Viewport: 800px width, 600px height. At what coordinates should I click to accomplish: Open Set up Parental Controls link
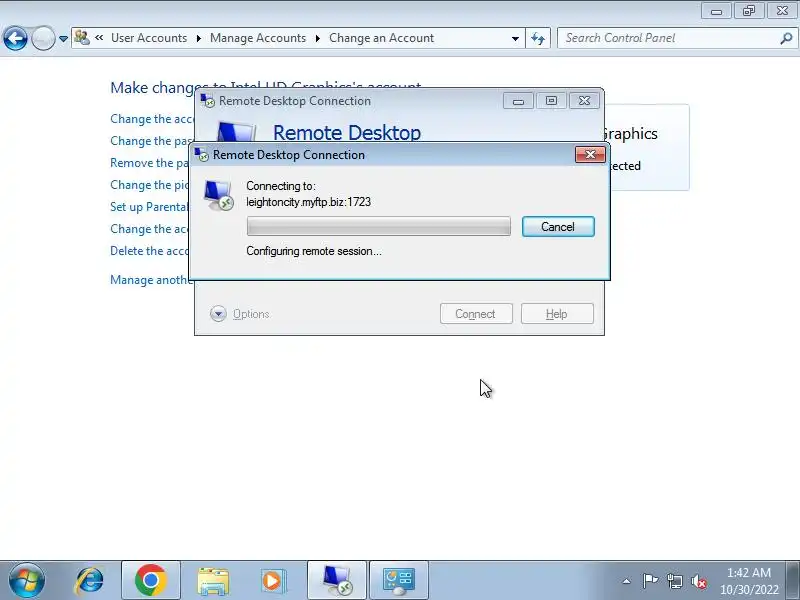(x=149, y=207)
